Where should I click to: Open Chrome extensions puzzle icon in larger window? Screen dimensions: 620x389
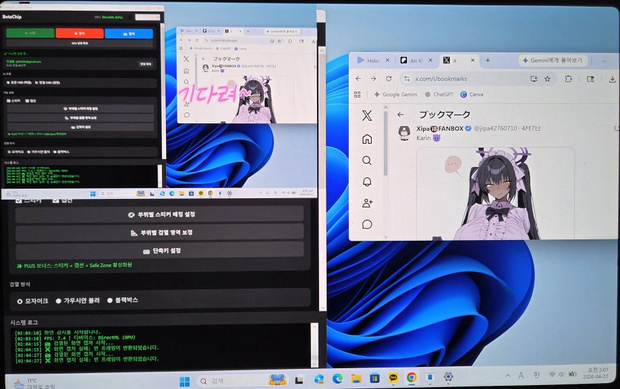568,79
